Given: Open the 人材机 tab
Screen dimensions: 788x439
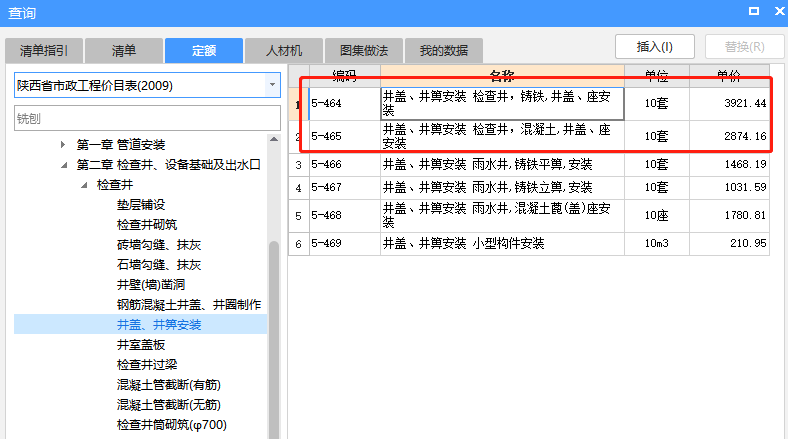Looking at the screenshot, I should tap(283, 51).
